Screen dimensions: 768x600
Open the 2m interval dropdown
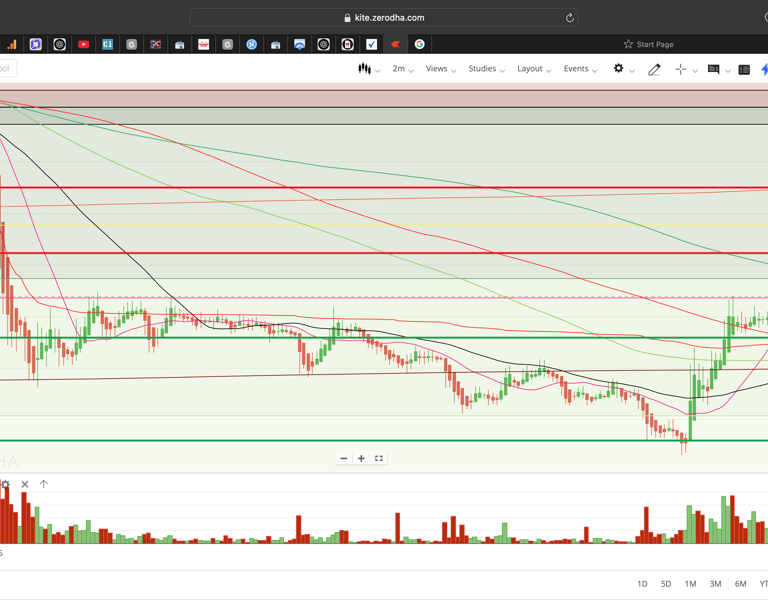403,69
